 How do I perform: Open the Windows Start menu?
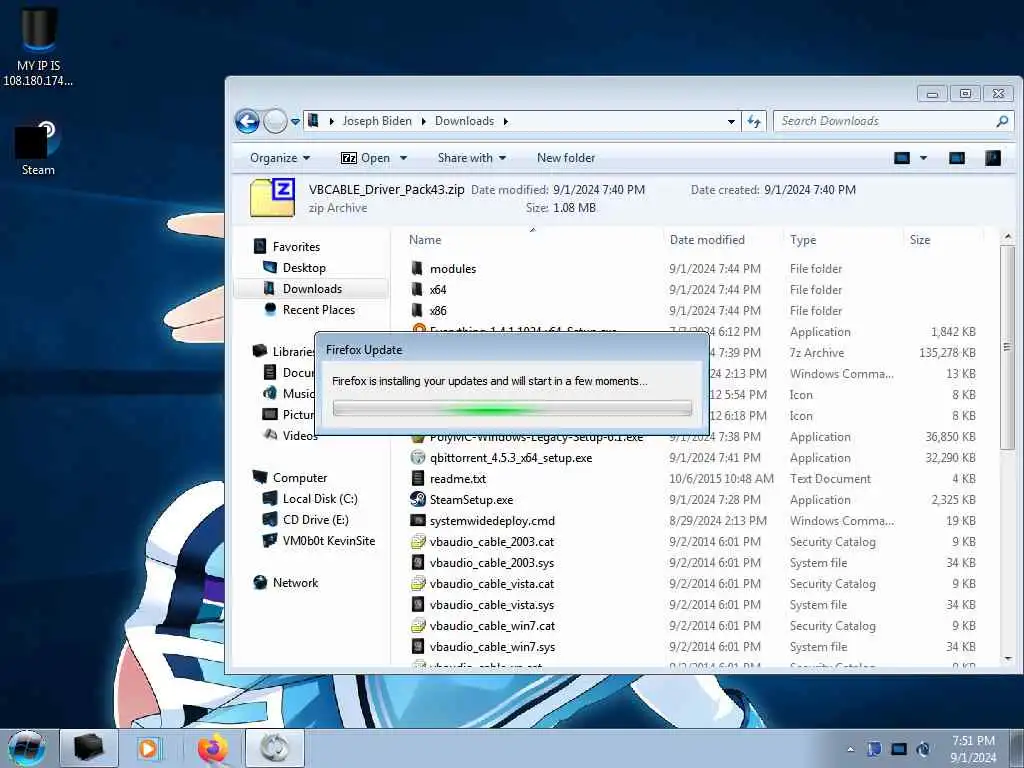(26, 748)
